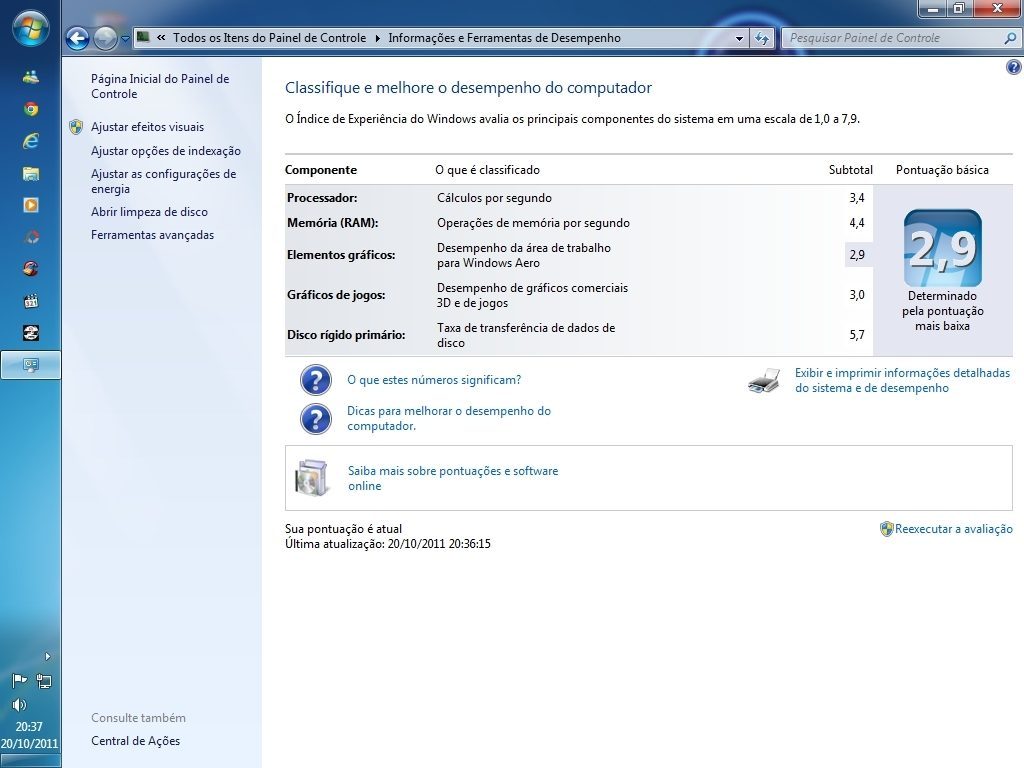Click the 2,9 base score badge
The image size is (1024, 768).
[x=942, y=248]
